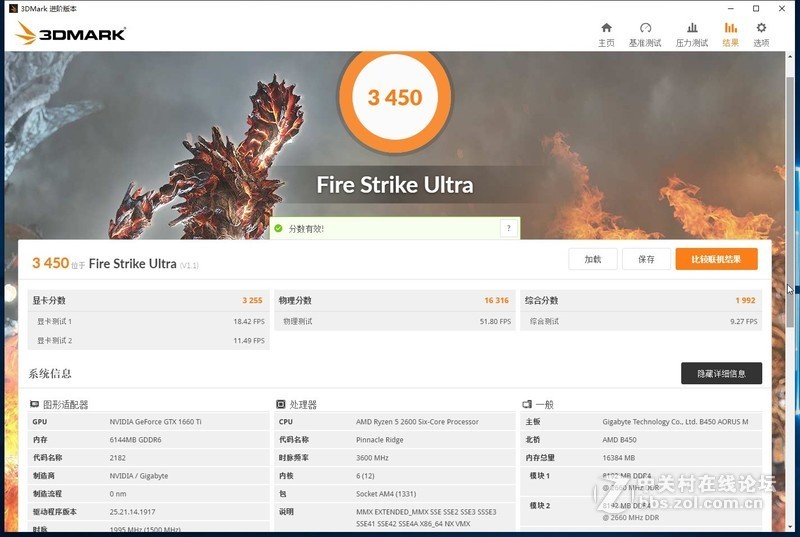
Task: Click NVIDIA GeForce GTX 1660 Ti text
Action: [155, 422]
